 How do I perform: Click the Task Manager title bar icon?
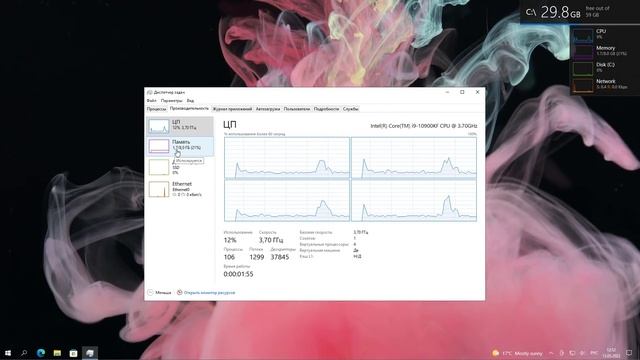[150, 92]
